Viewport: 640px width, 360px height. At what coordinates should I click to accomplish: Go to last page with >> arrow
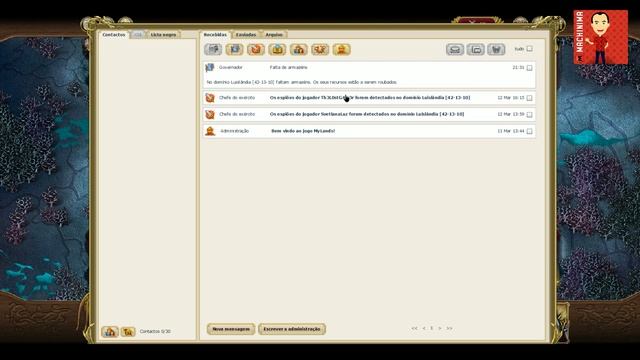tap(449, 328)
